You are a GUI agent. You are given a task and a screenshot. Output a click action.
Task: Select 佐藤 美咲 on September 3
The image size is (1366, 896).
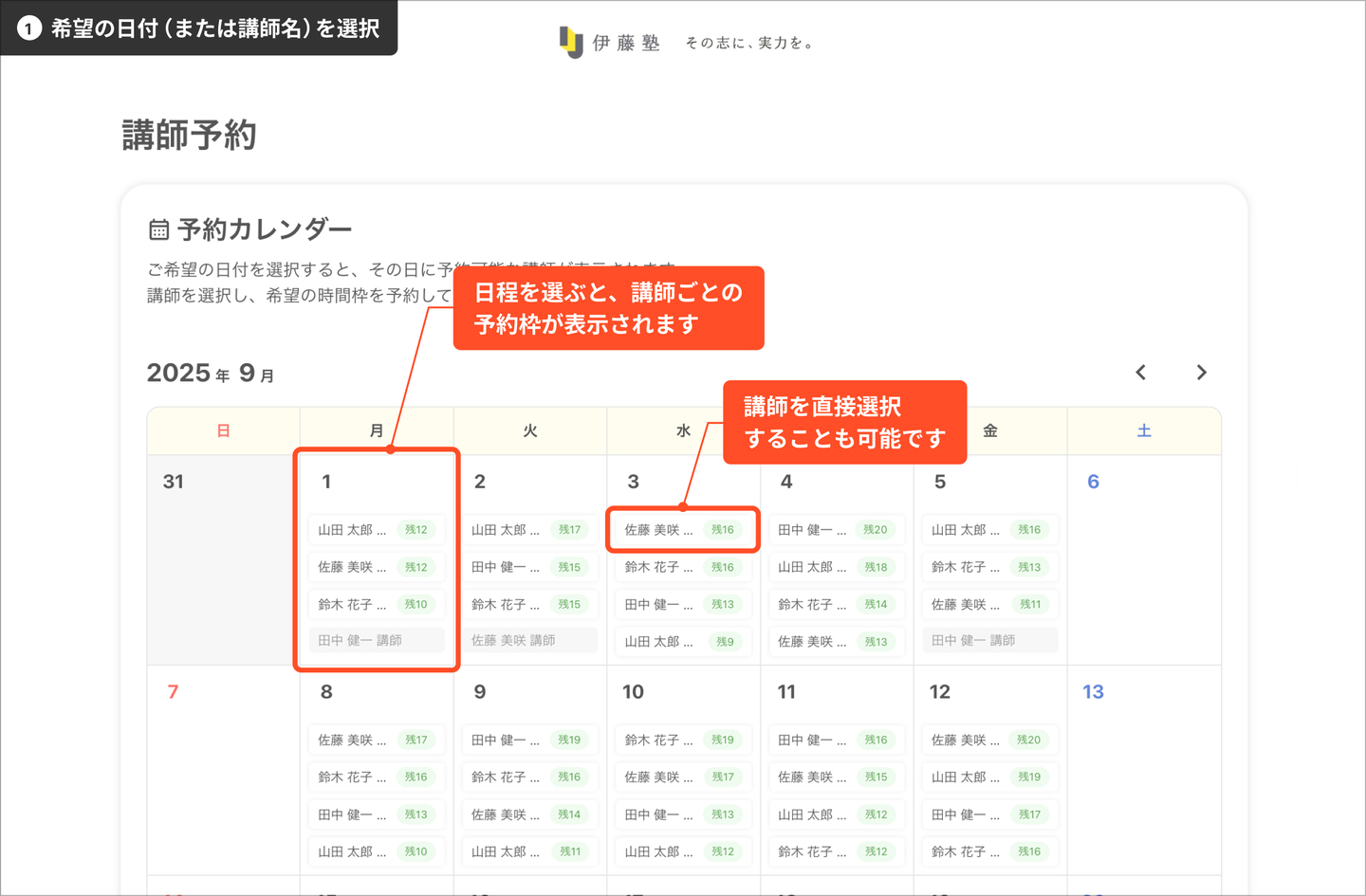tap(658, 530)
